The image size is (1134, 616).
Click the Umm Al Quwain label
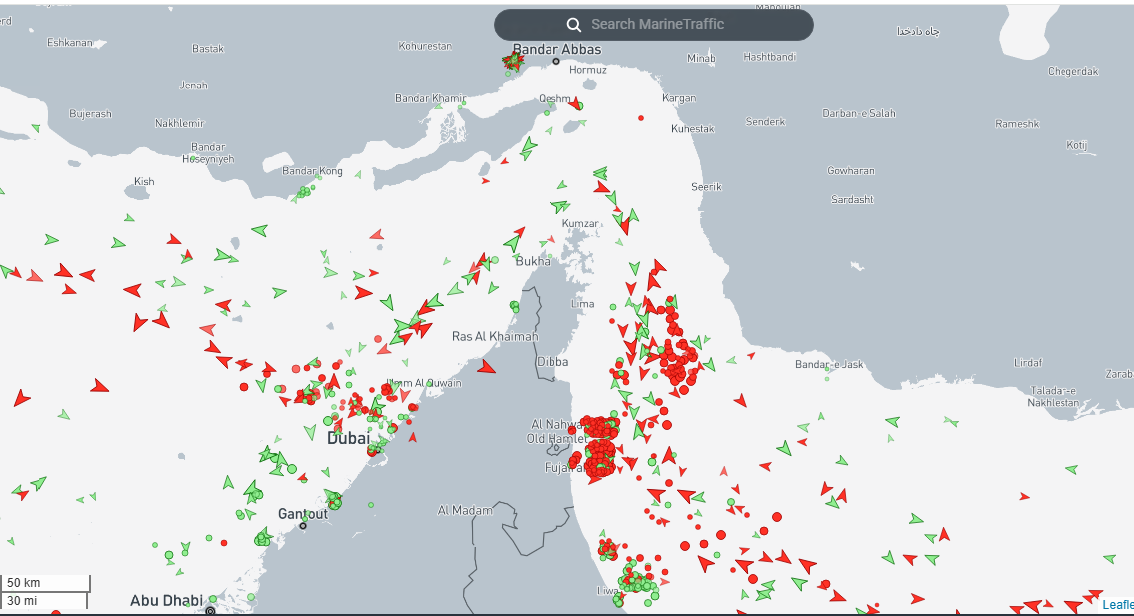coord(424,383)
